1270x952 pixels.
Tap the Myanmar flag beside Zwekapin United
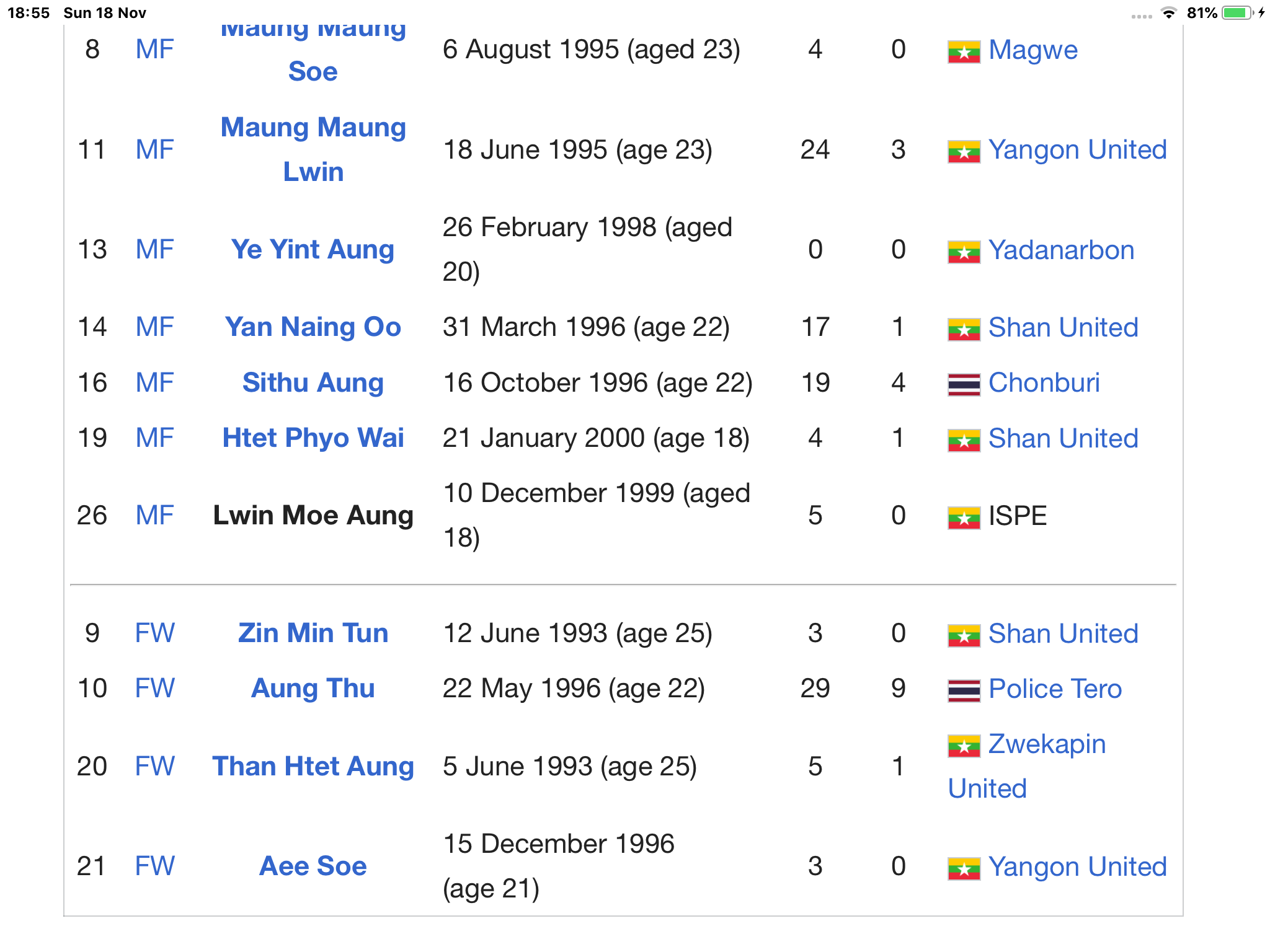pos(963,746)
